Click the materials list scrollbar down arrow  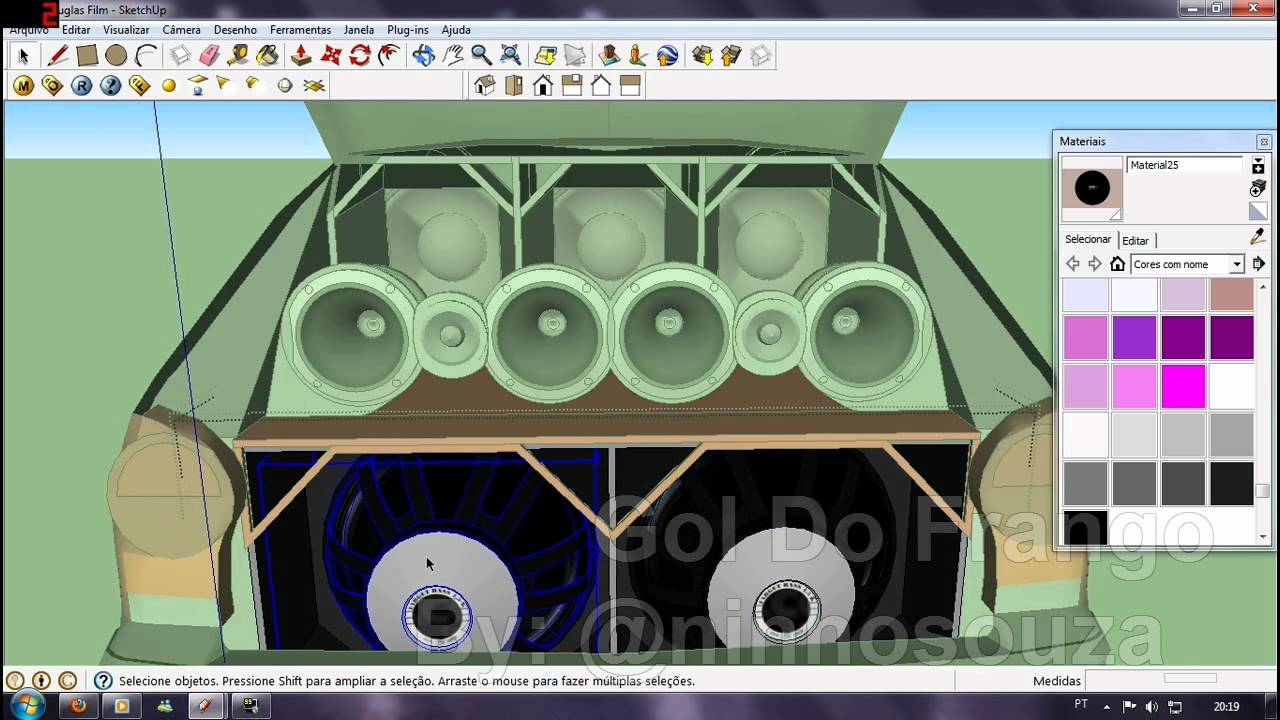(x=1263, y=536)
